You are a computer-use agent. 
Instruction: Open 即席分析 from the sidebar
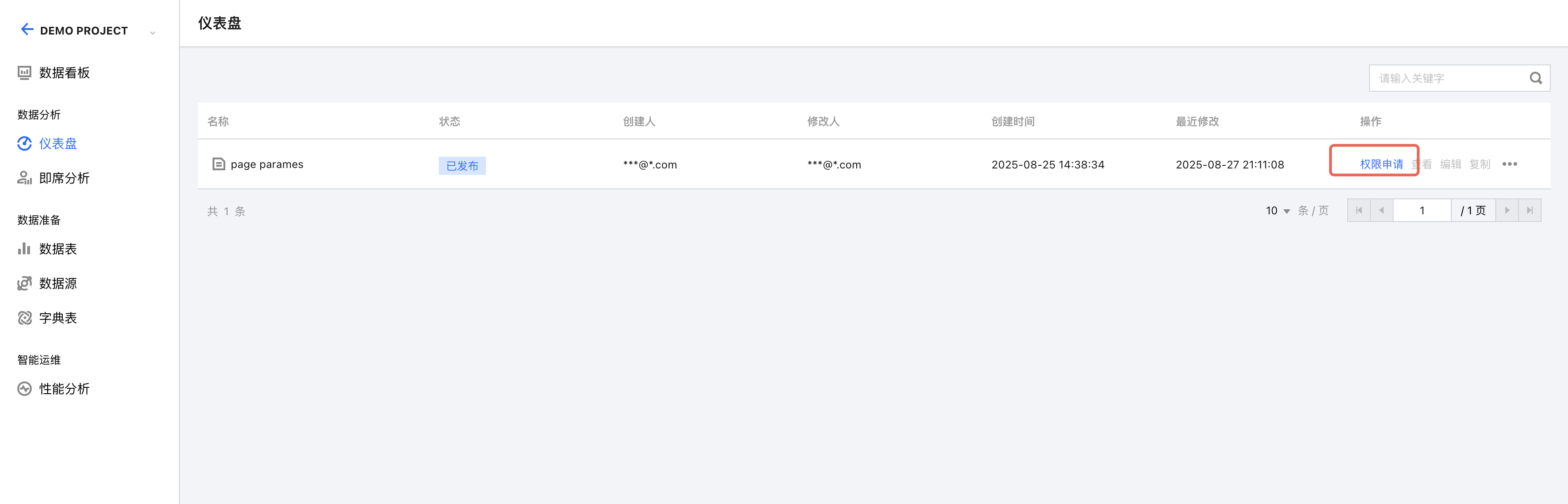(64, 178)
